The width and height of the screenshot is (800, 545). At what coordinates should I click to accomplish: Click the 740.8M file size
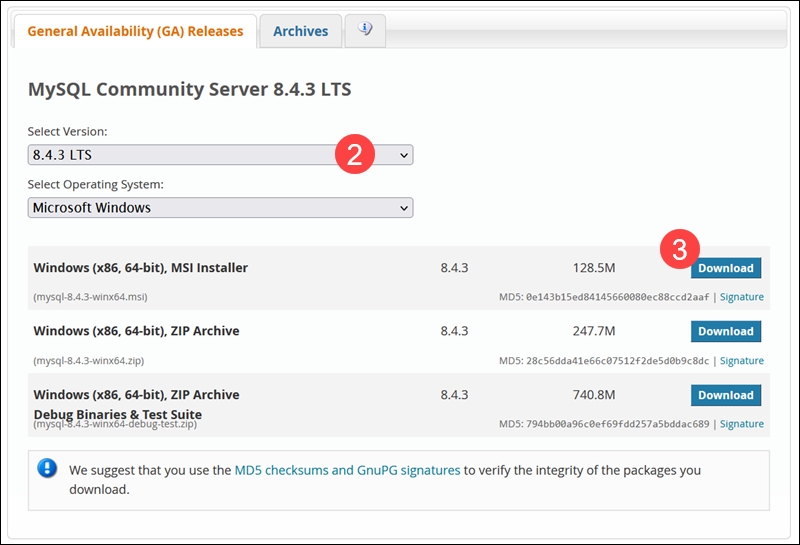(594, 395)
